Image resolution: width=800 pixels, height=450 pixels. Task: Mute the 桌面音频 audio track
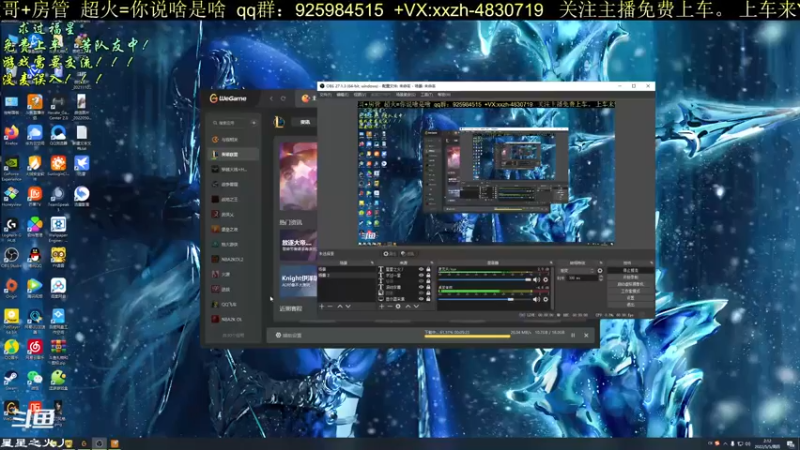coord(536,299)
